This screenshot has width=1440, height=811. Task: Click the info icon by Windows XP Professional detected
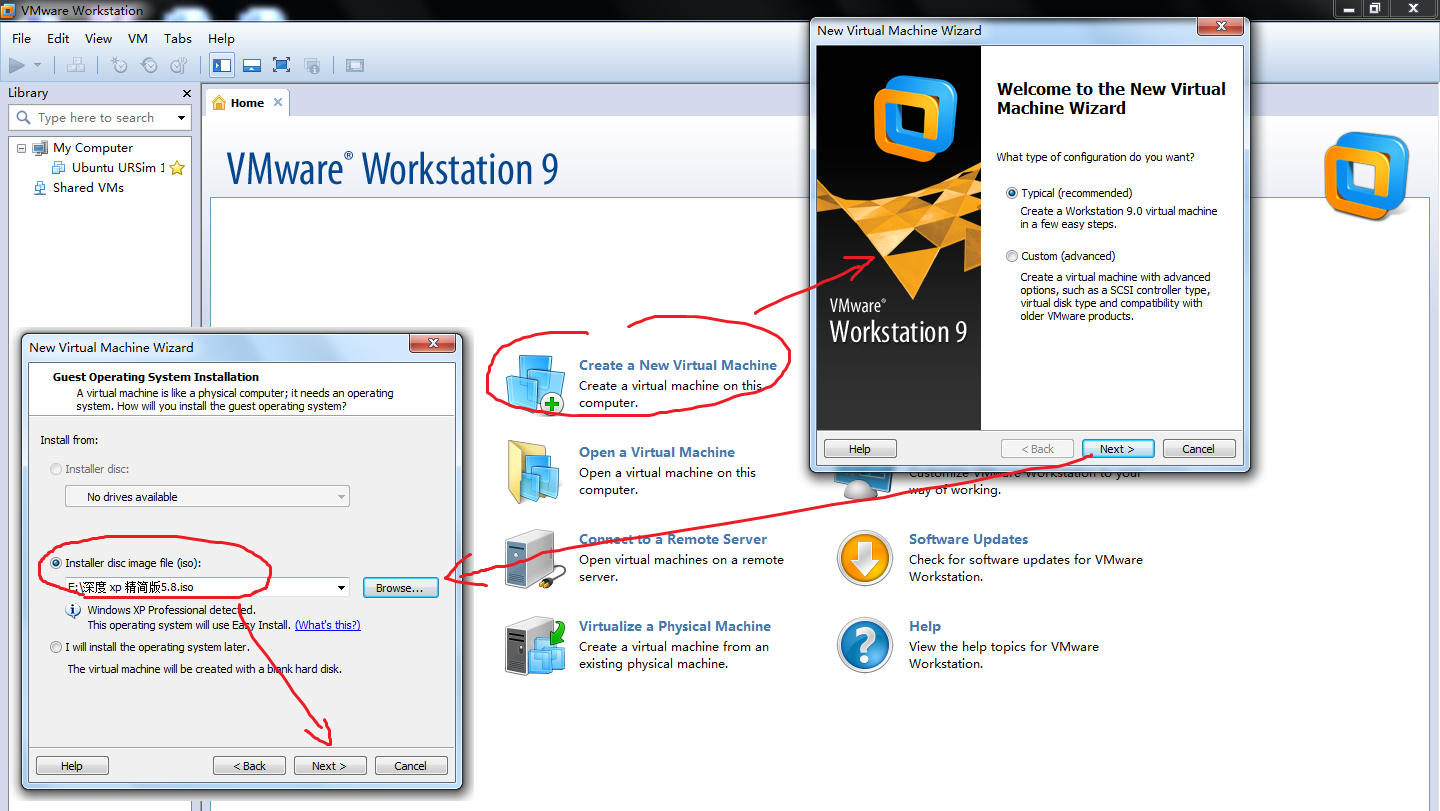point(73,610)
